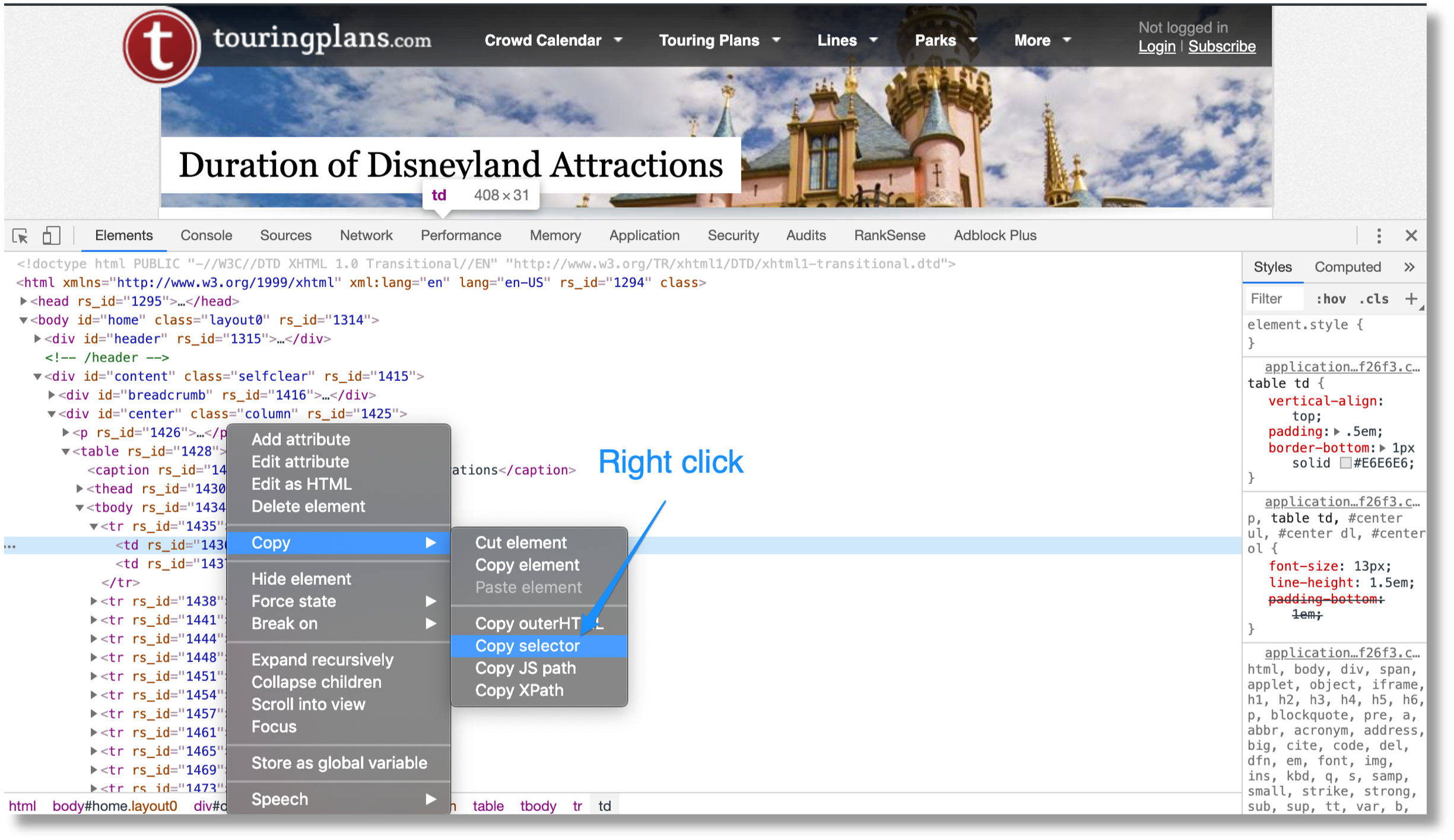
Task: Toggle the .cls class editor button
Action: [1374, 299]
